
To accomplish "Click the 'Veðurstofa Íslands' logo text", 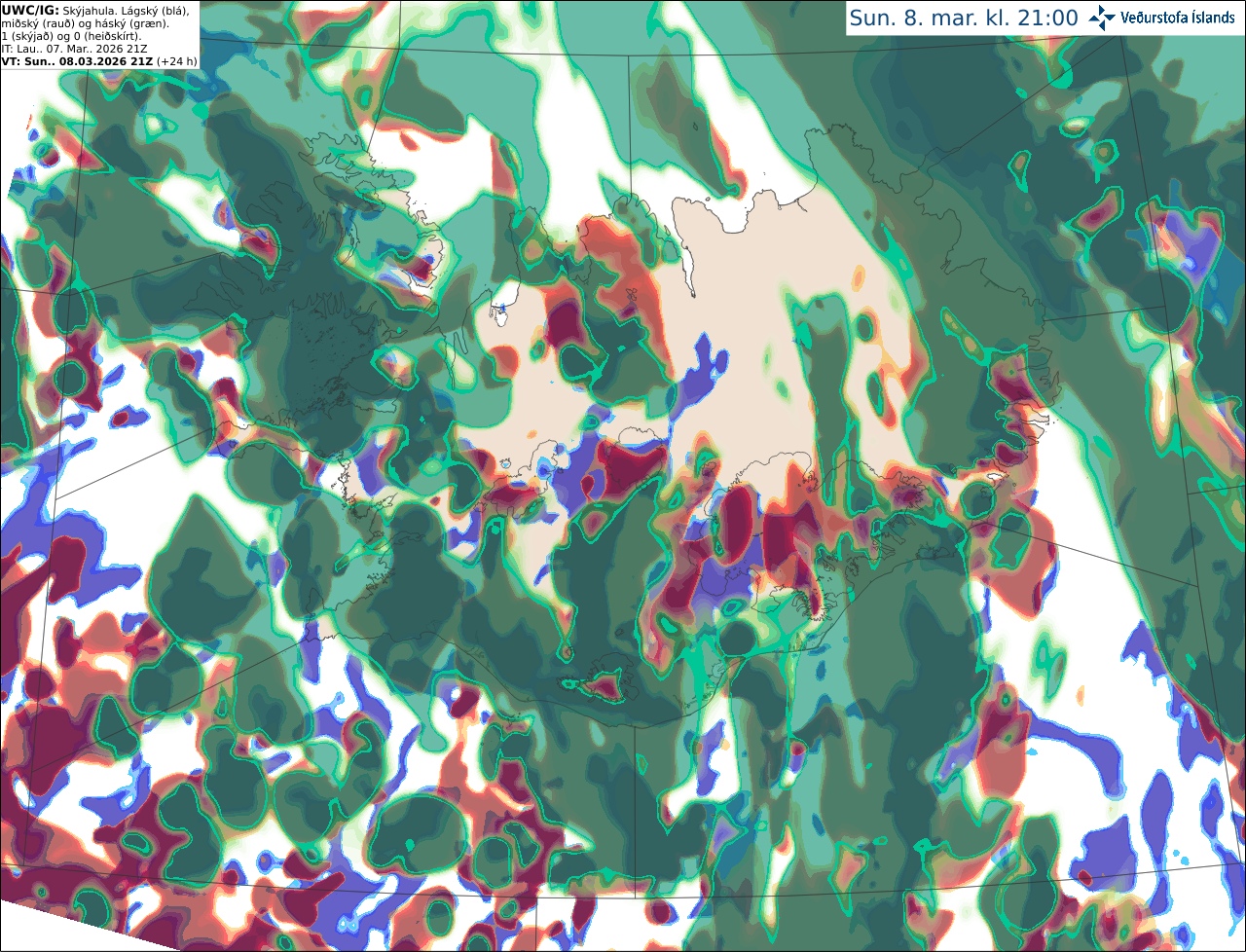I will pos(1178,18).
